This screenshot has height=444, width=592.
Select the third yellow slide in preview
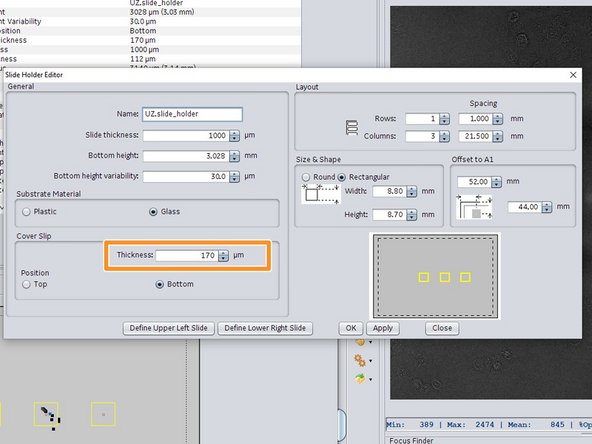465,278
